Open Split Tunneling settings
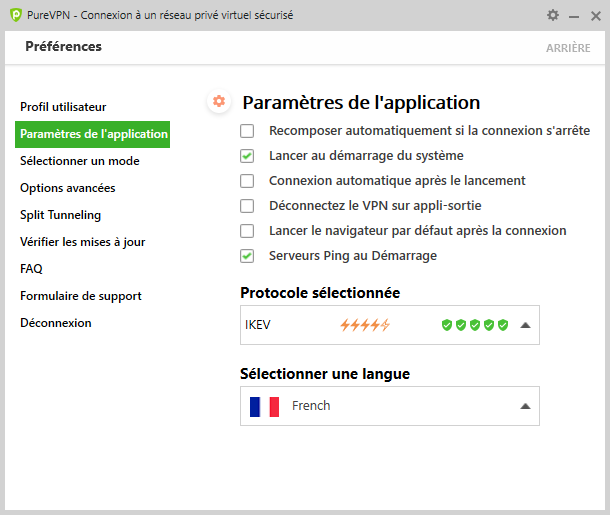 click(x=60, y=215)
